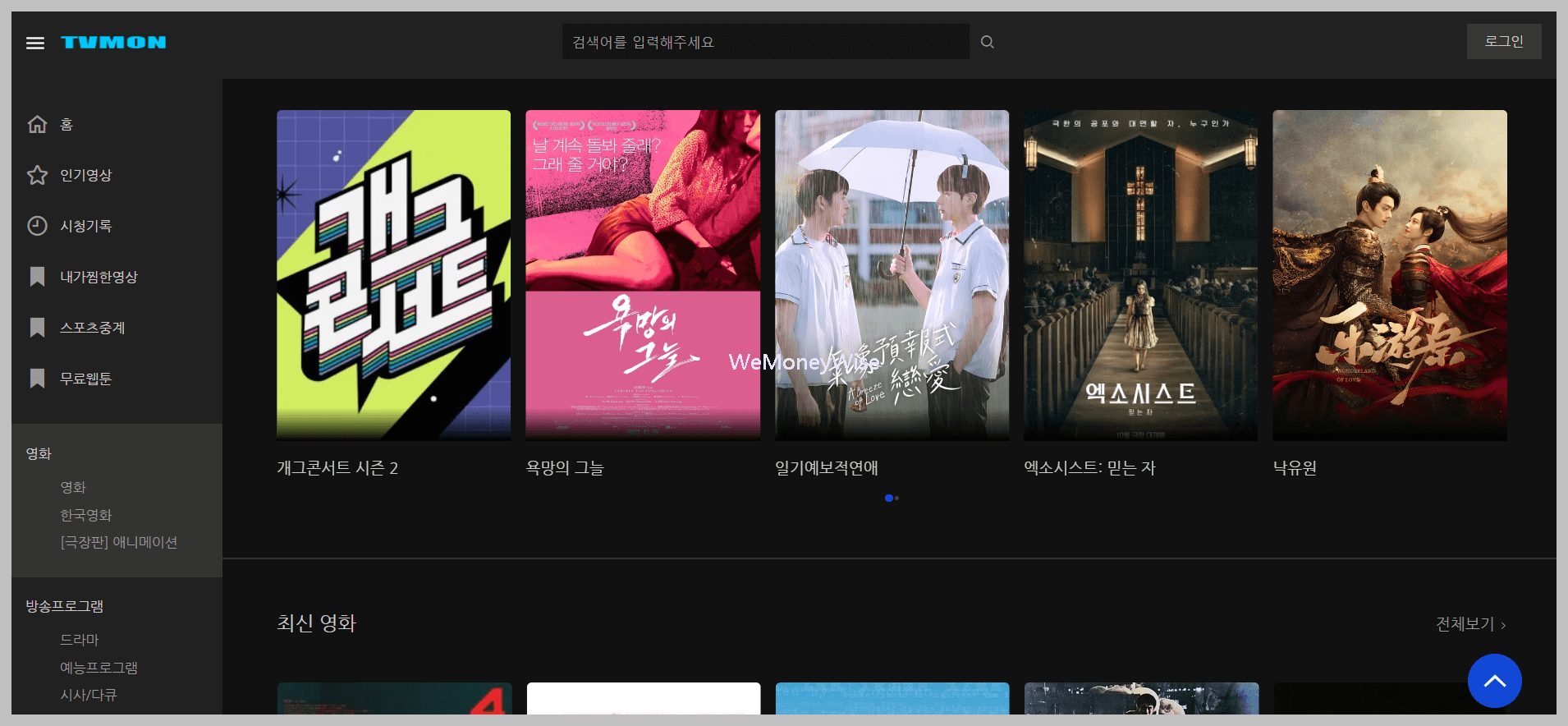
Task: Click the title text 일기예보적연애
Action: (x=827, y=468)
